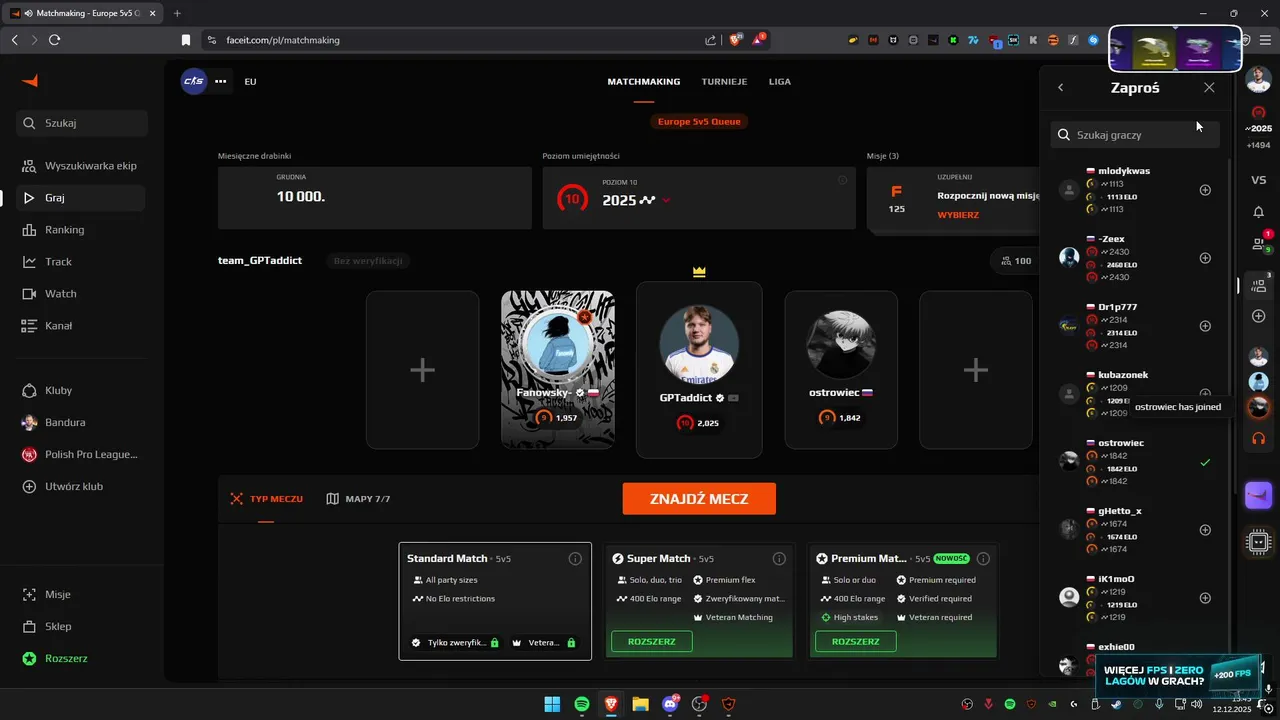Screen dimensions: 1280x720
Task: Add player in first empty party slot
Action: tap(423, 370)
